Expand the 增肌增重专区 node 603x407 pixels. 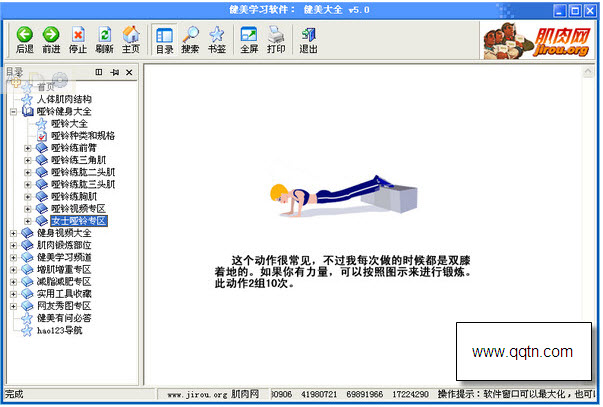[14, 270]
